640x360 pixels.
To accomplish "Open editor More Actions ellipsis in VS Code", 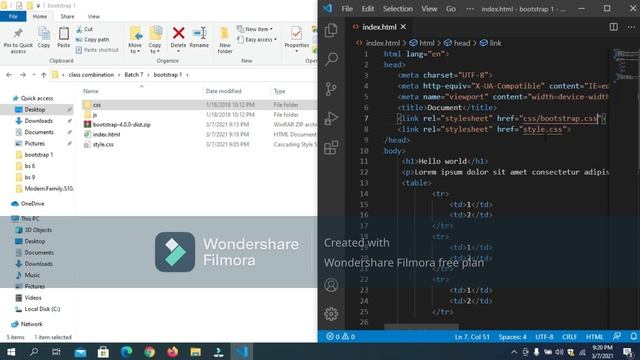I will pos(631,27).
